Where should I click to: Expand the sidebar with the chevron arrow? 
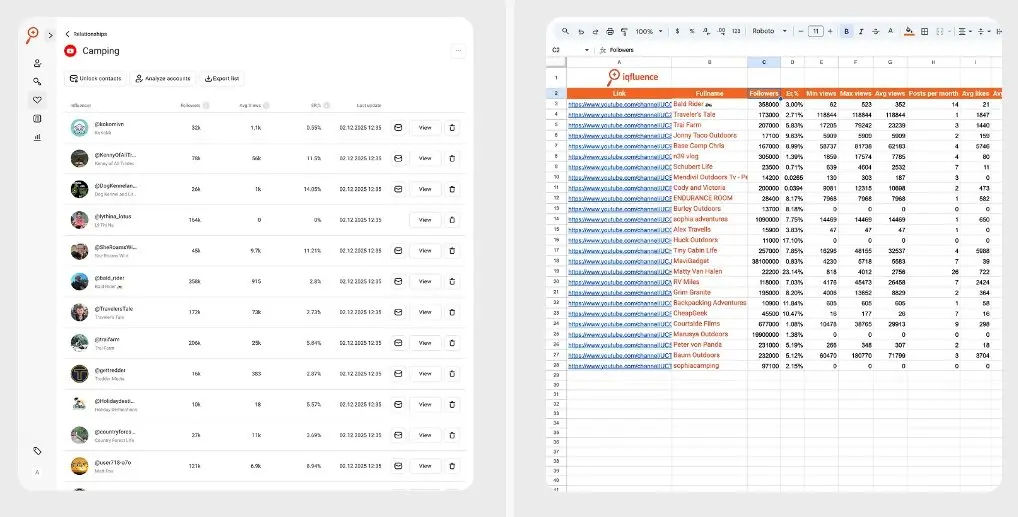pyautogui.click(x=51, y=35)
